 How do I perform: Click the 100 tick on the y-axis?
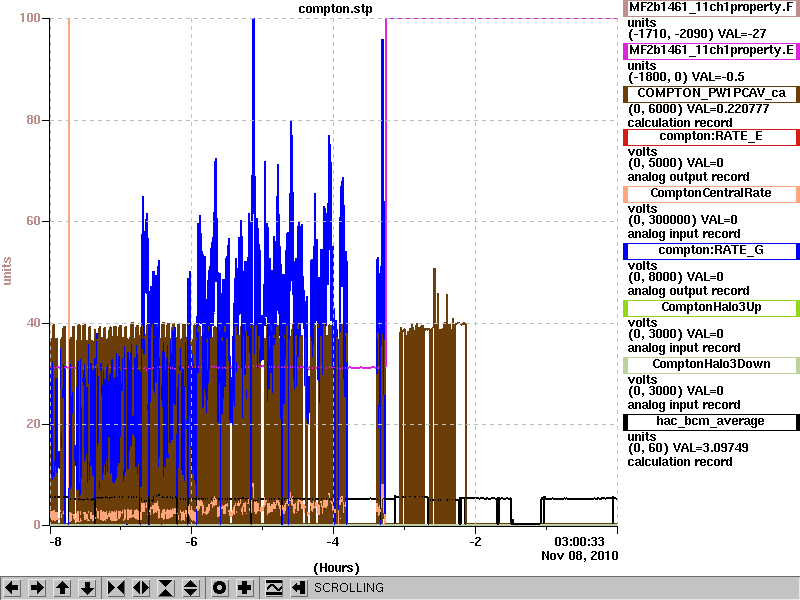(30, 18)
